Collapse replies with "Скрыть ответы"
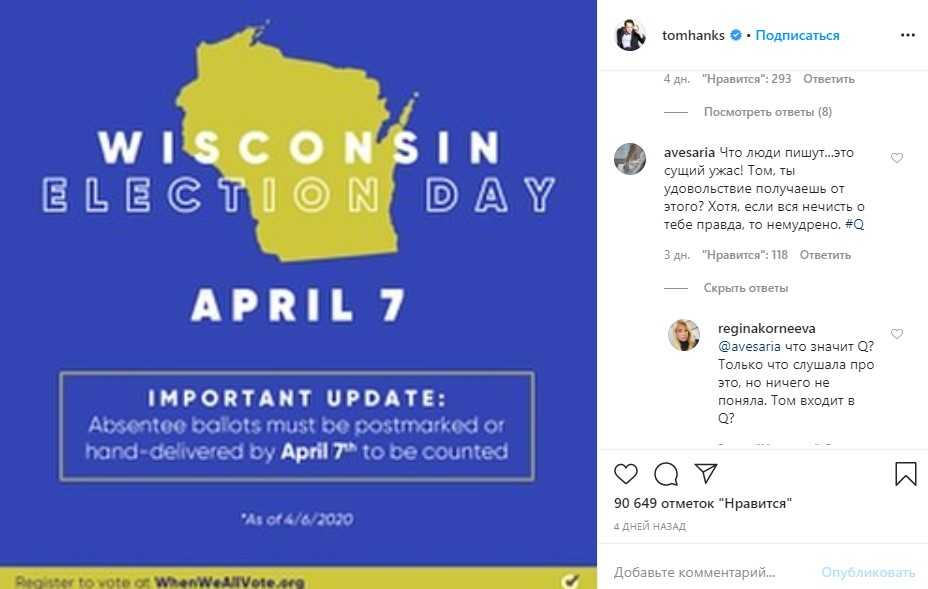This screenshot has width=928, height=589. pos(746,288)
